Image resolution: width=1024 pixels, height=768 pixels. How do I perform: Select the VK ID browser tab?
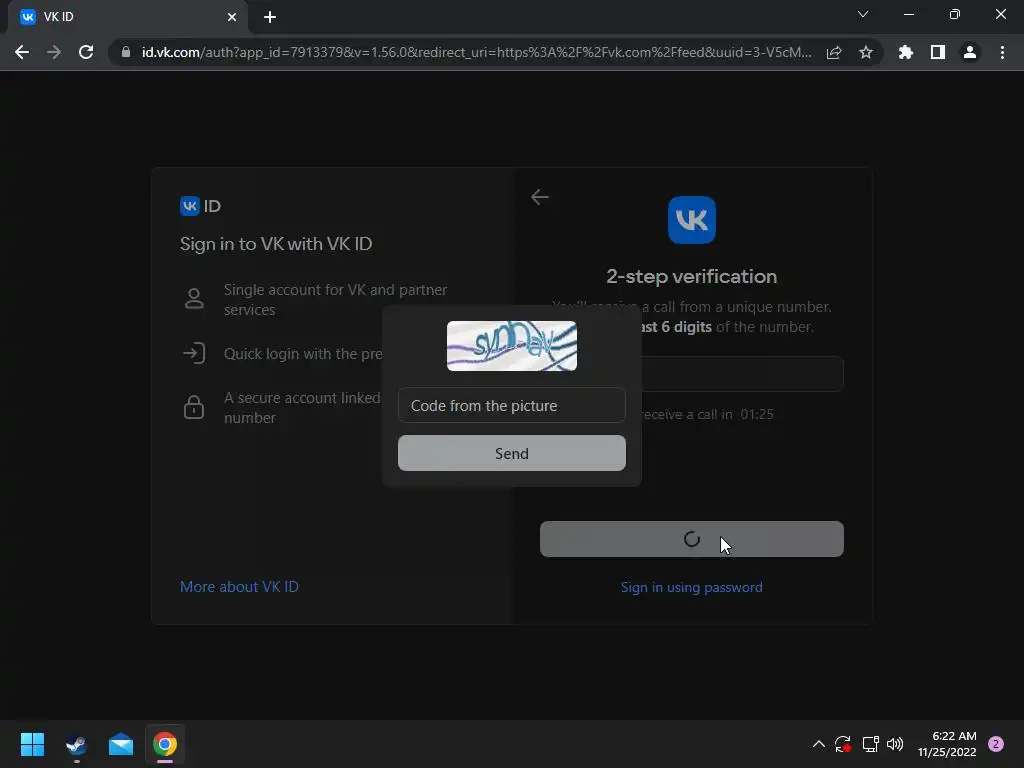127,17
